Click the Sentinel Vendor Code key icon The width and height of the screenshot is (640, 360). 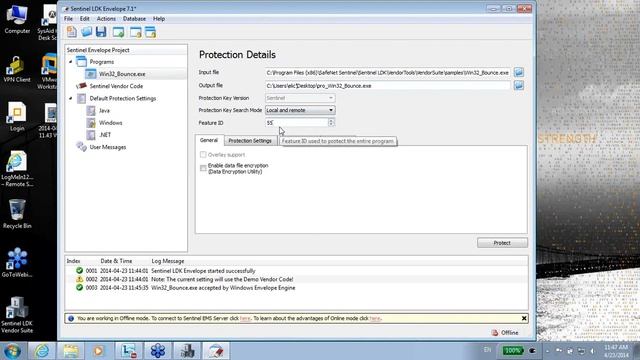pos(82,86)
